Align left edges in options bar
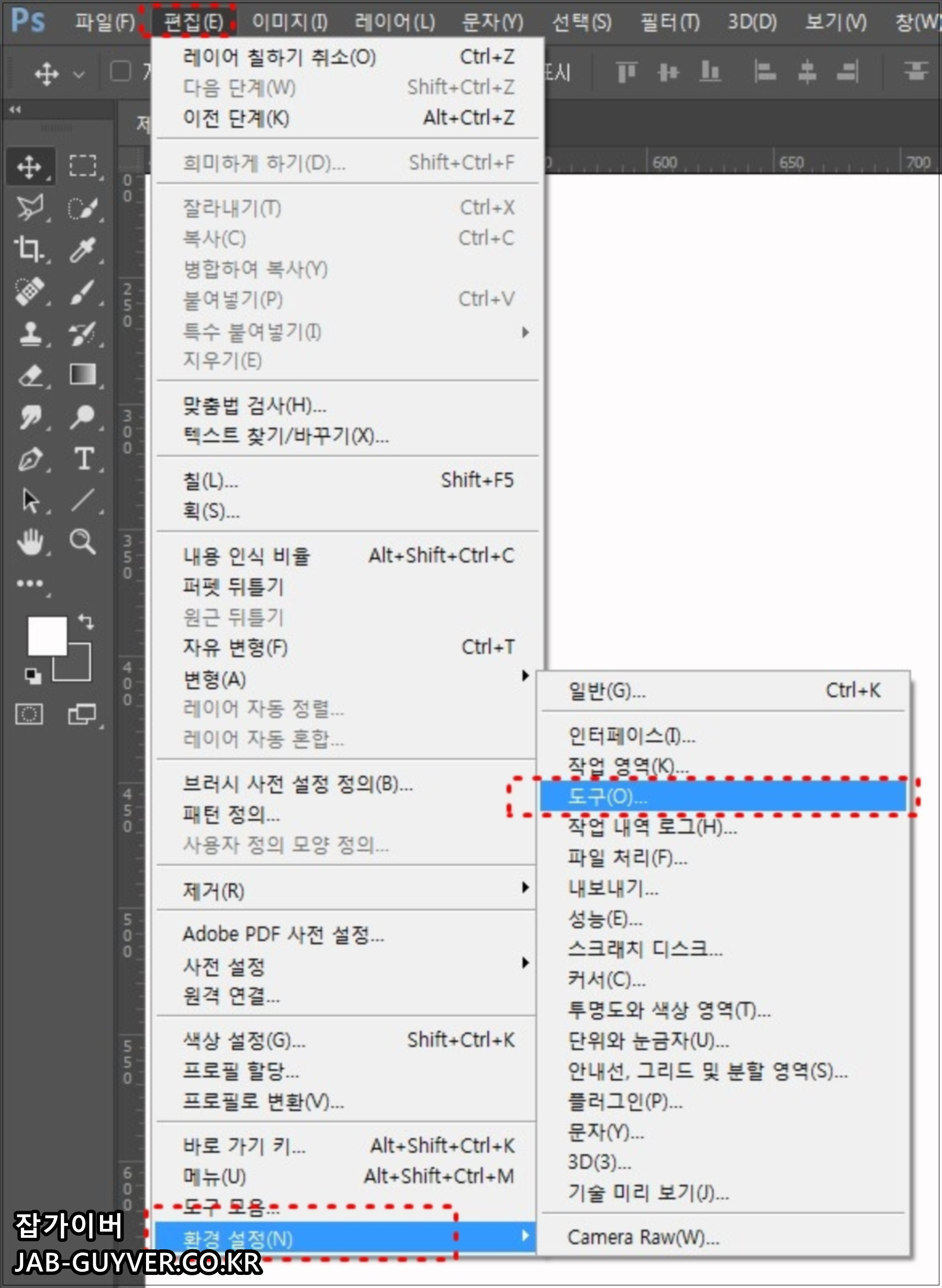942x1288 pixels. click(x=764, y=72)
